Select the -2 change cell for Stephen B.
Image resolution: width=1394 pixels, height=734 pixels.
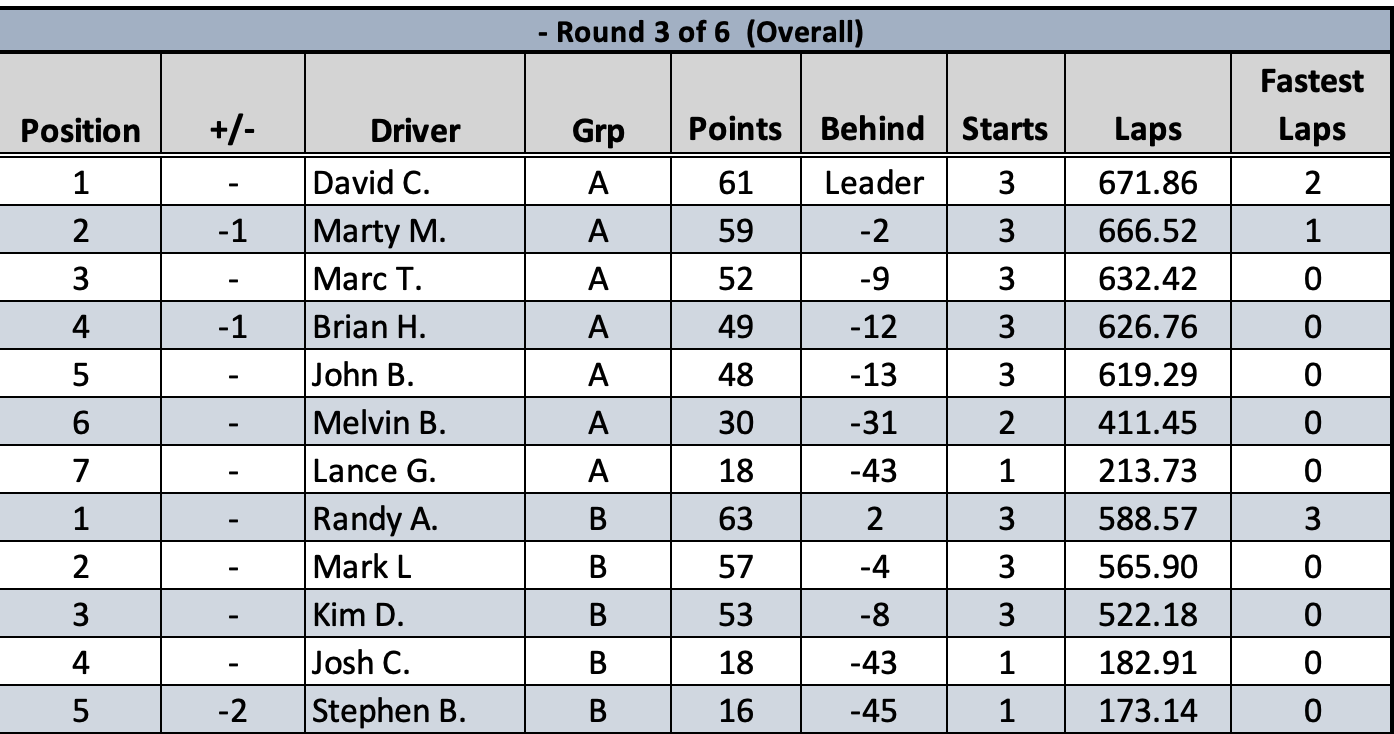pyautogui.click(x=232, y=710)
